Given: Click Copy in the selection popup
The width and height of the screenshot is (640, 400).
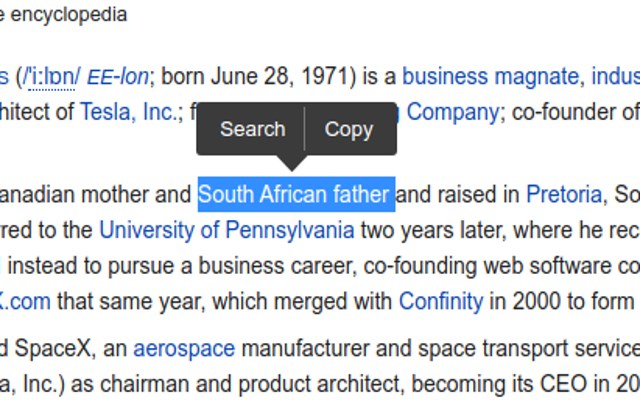Looking at the screenshot, I should pos(349,130).
